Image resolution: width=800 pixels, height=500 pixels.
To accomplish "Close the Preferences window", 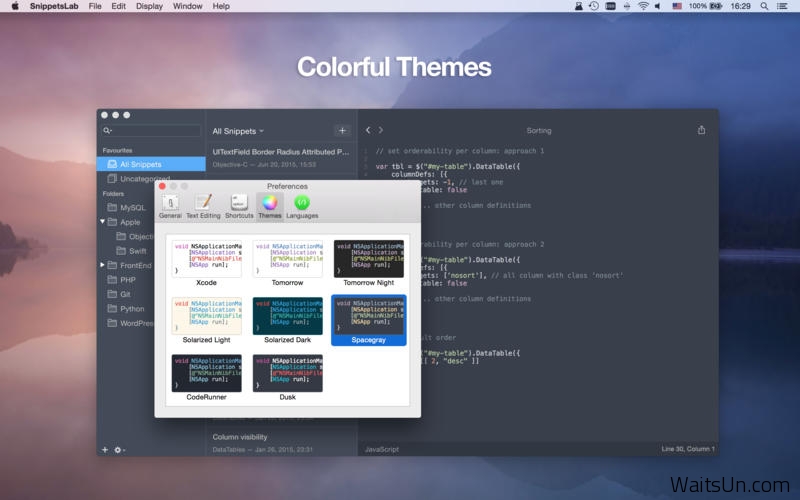I will point(162,186).
